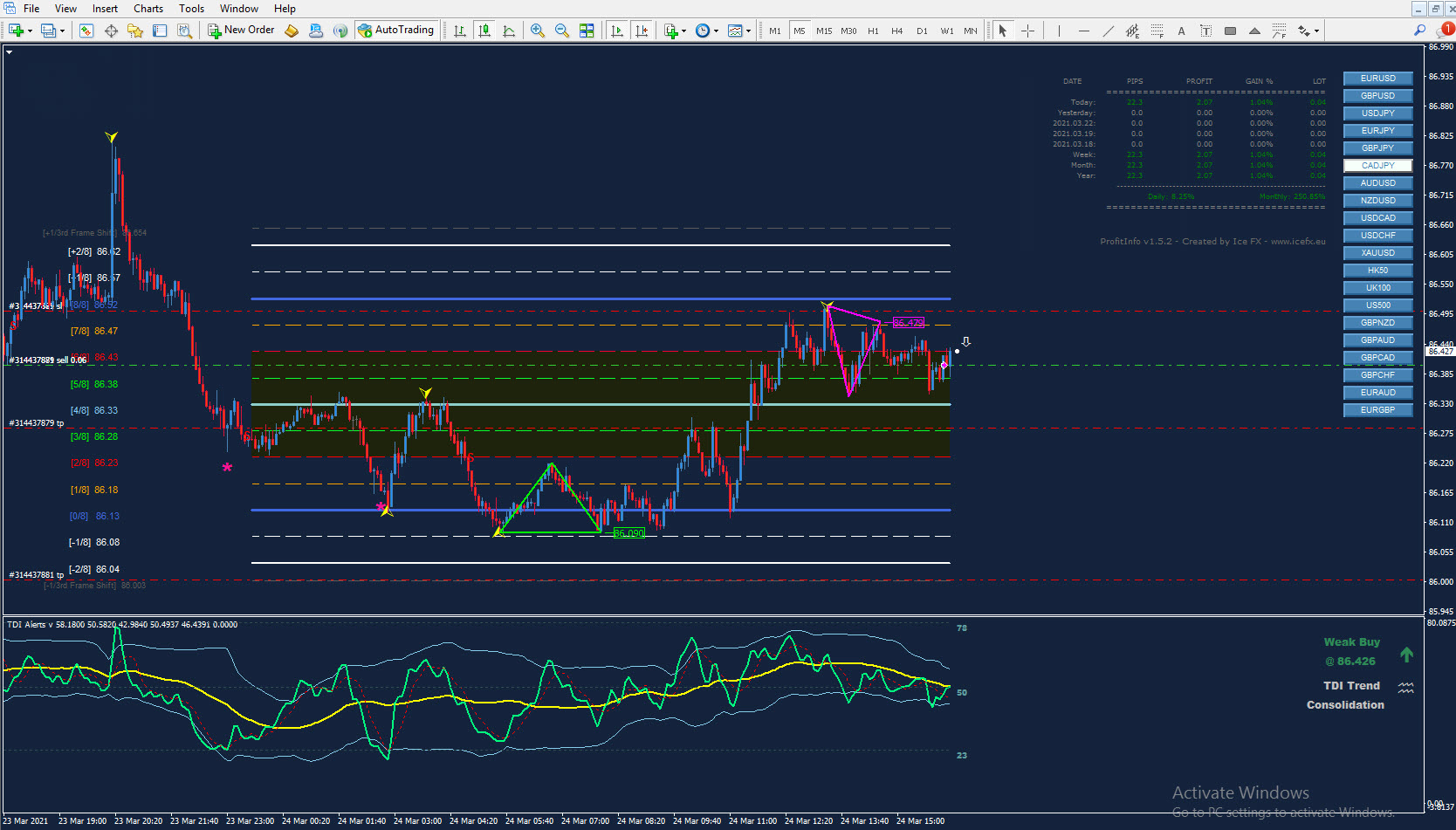Toggle the AutoTrading button
Image resolution: width=1456 pixels, height=830 pixels.
[x=396, y=30]
